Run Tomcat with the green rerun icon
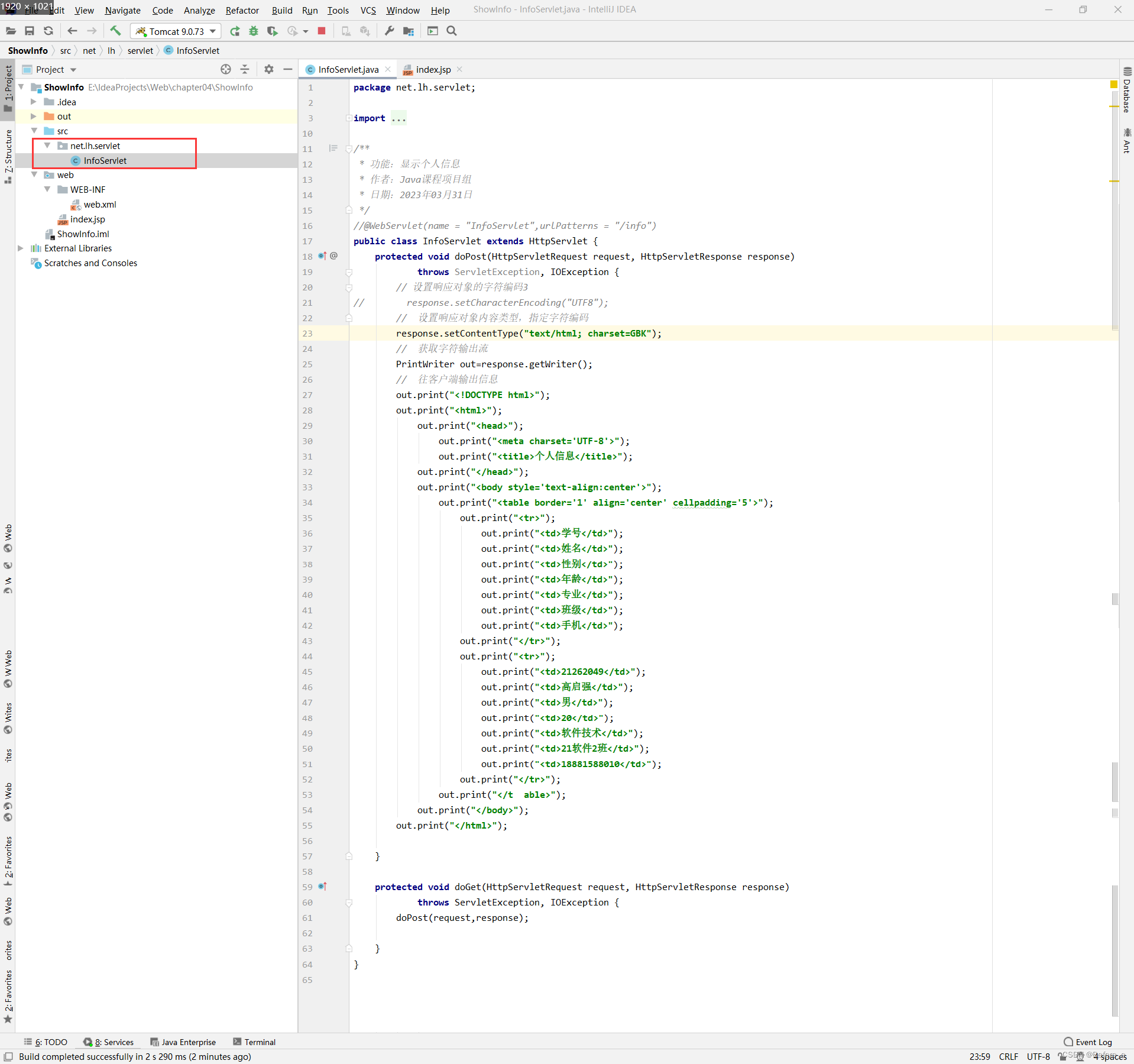 (235, 31)
